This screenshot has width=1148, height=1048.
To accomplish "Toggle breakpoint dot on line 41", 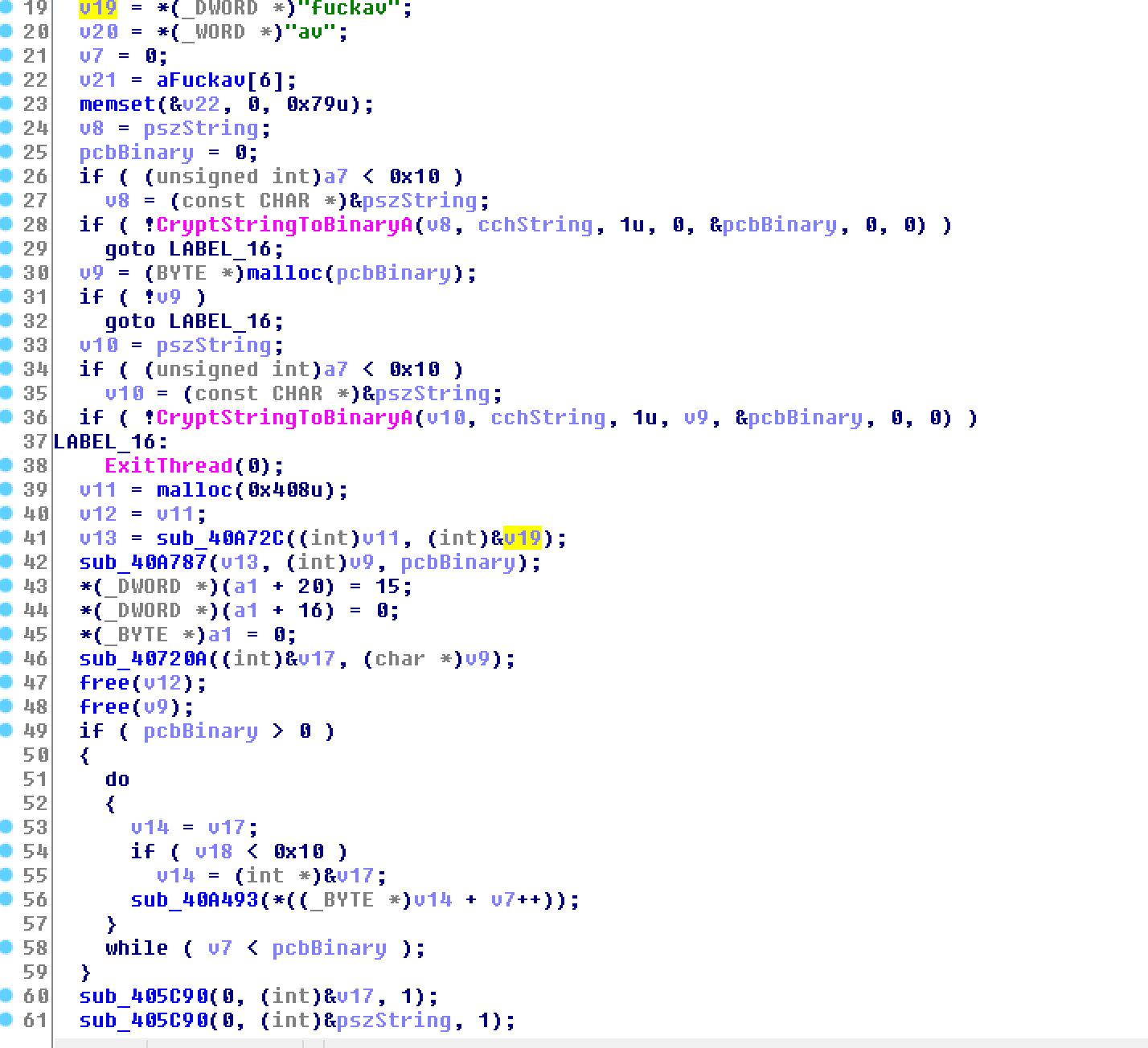I will point(6,538).
